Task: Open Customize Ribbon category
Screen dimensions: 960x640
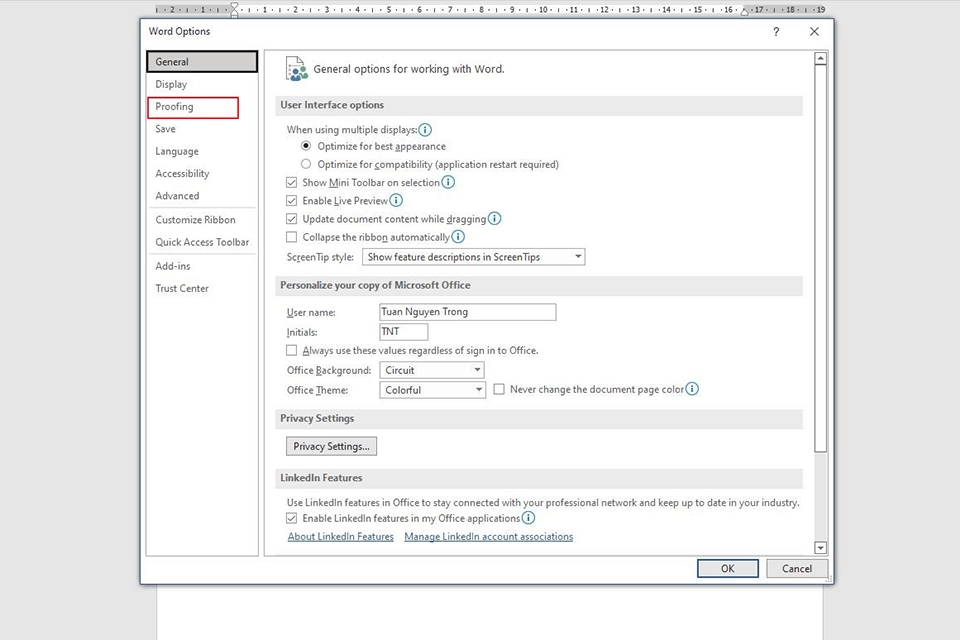Action: click(x=202, y=220)
